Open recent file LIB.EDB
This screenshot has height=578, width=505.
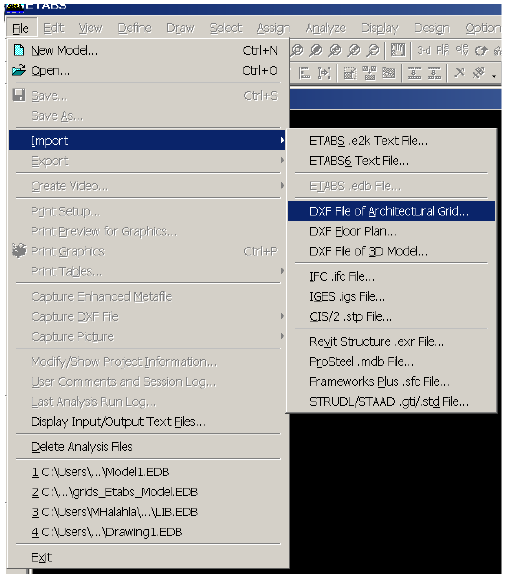pyautogui.click(x=147, y=512)
